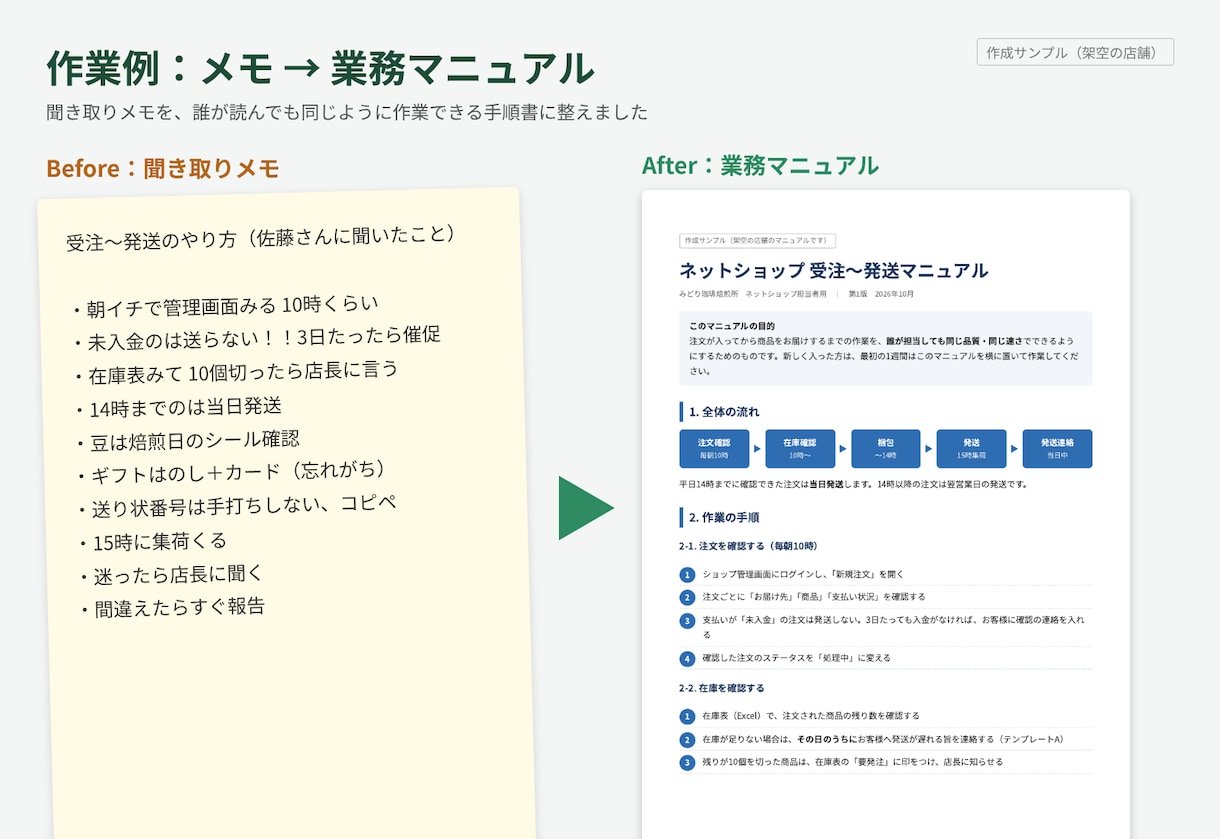Click step text 確認した注文のステータスを「処理中」に変える

(x=796, y=659)
